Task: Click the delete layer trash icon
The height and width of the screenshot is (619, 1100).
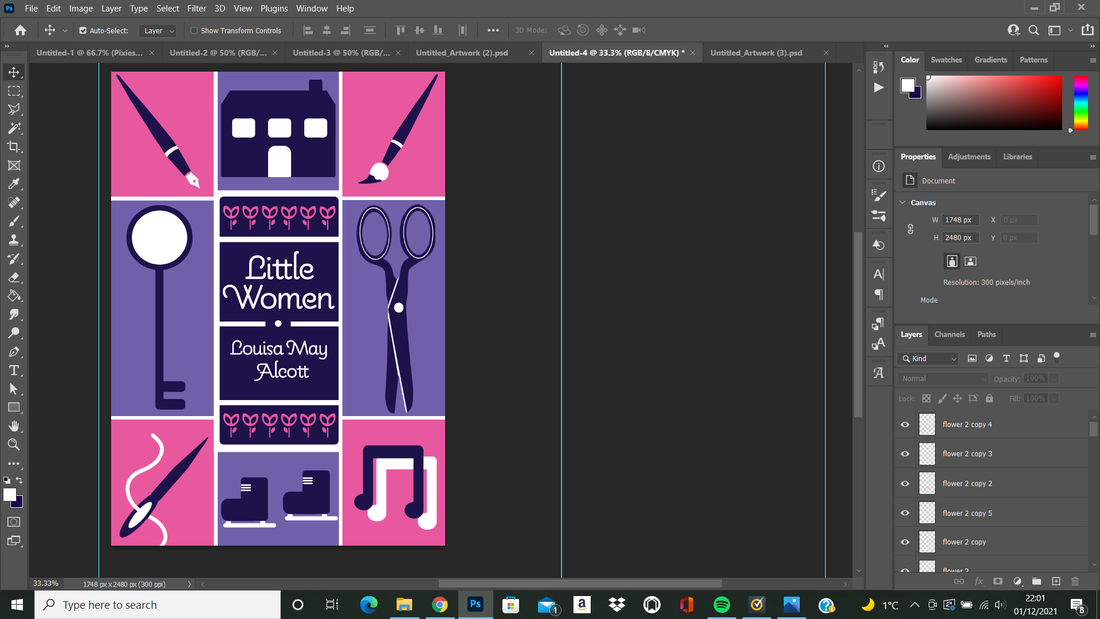Action: 1075,581
